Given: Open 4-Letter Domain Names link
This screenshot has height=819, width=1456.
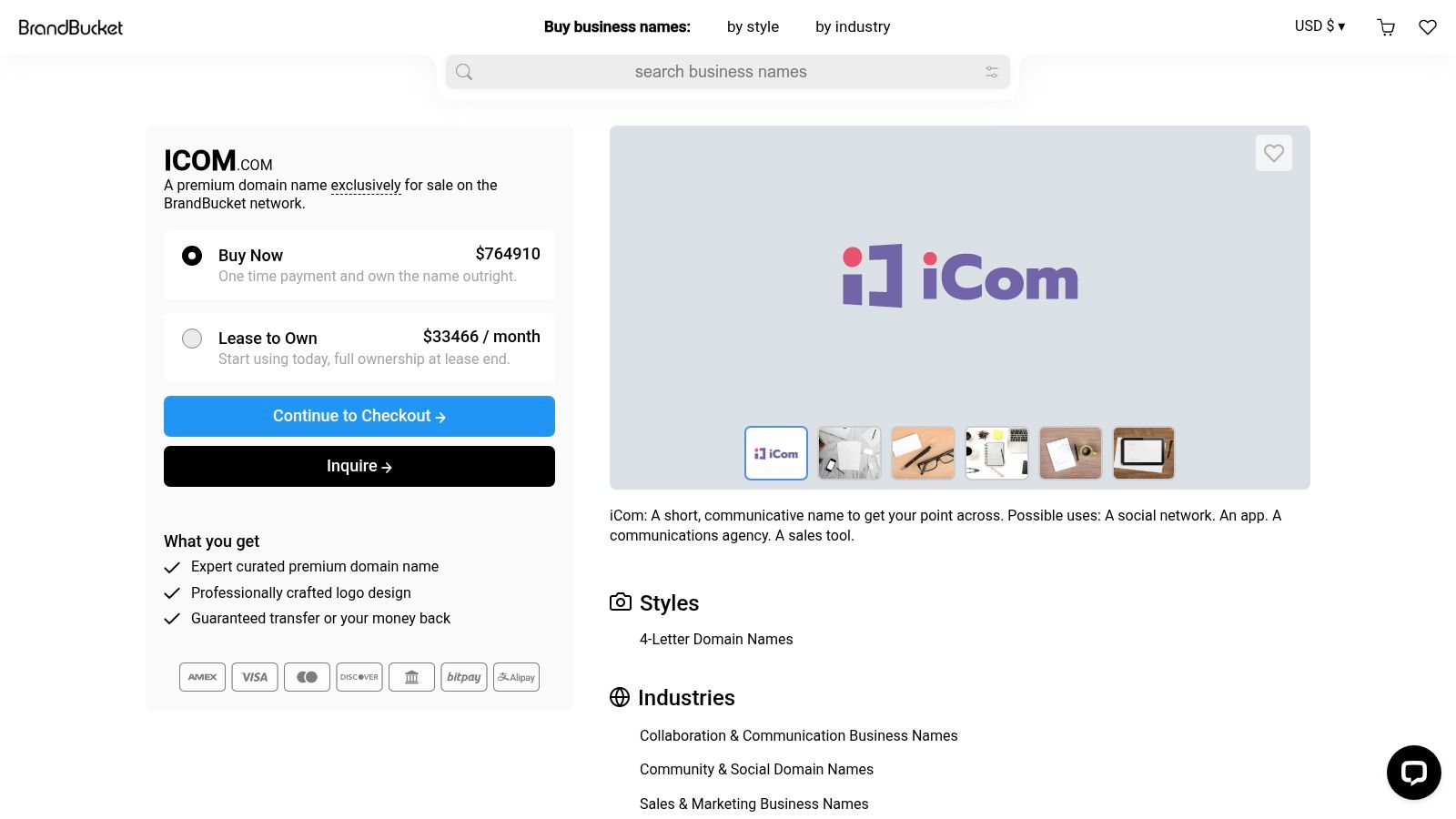Looking at the screenshot, I should pos(716,639).
